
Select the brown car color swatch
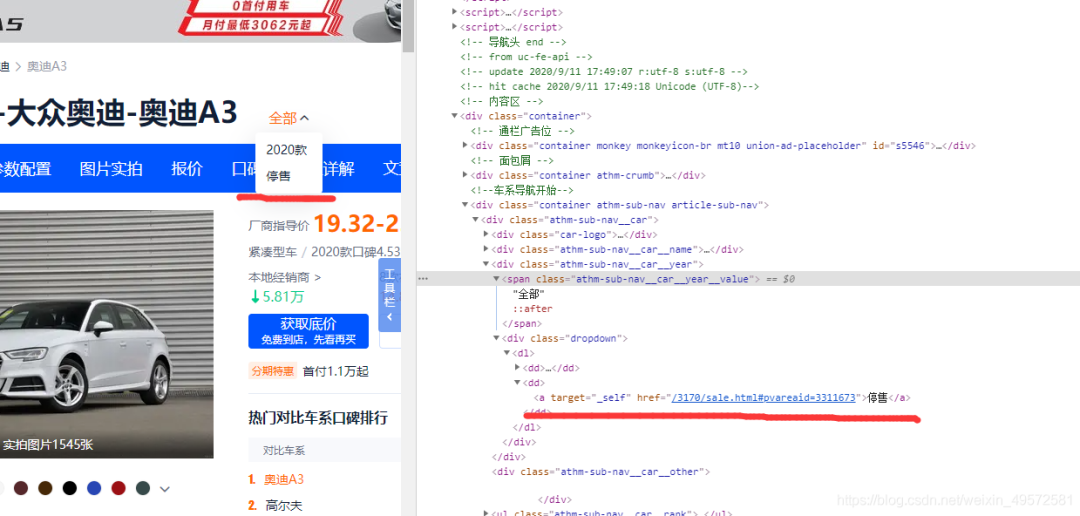pos(45,488)
